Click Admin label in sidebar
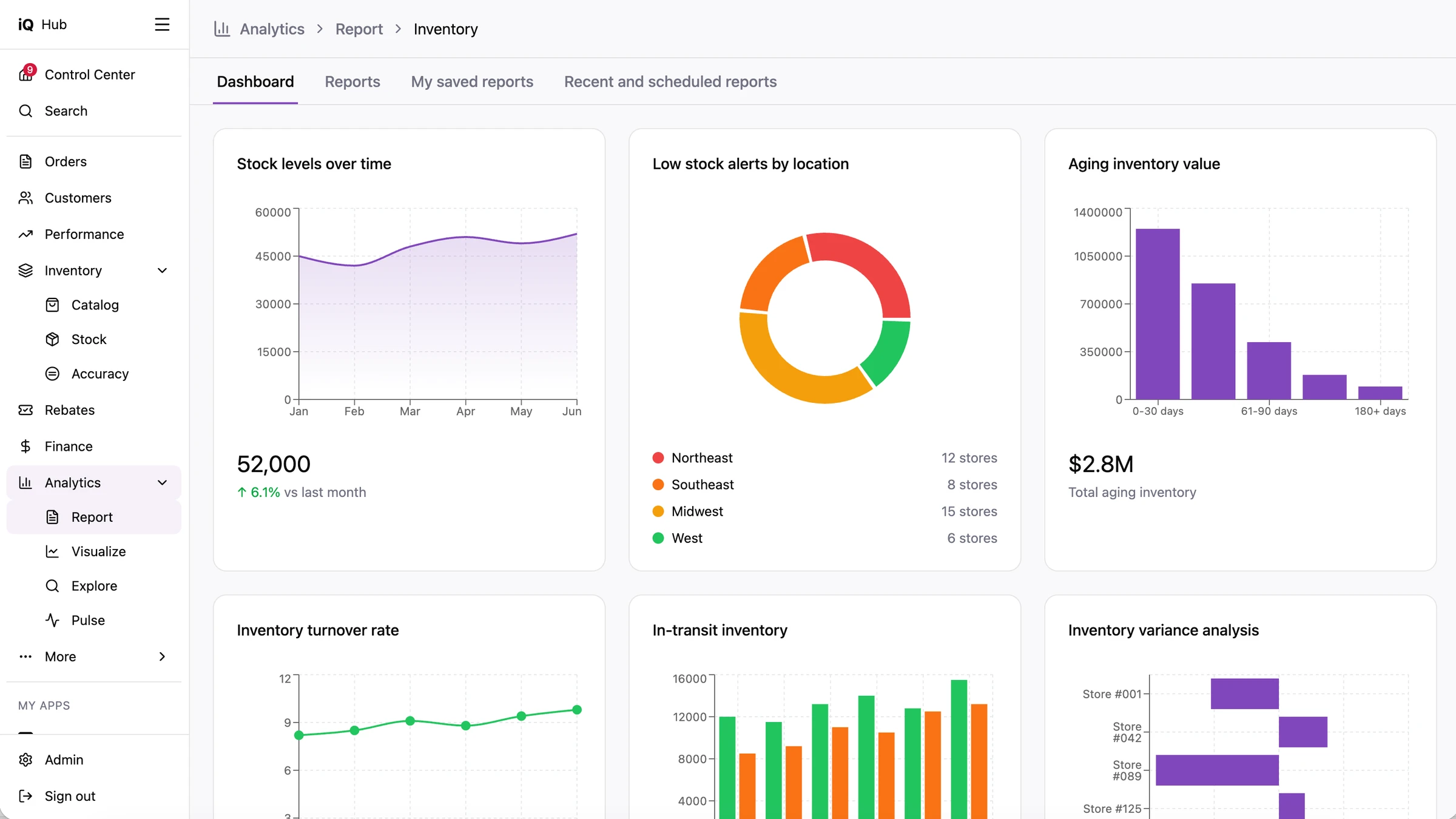1456x819 pixels. [x=64, y=760]
